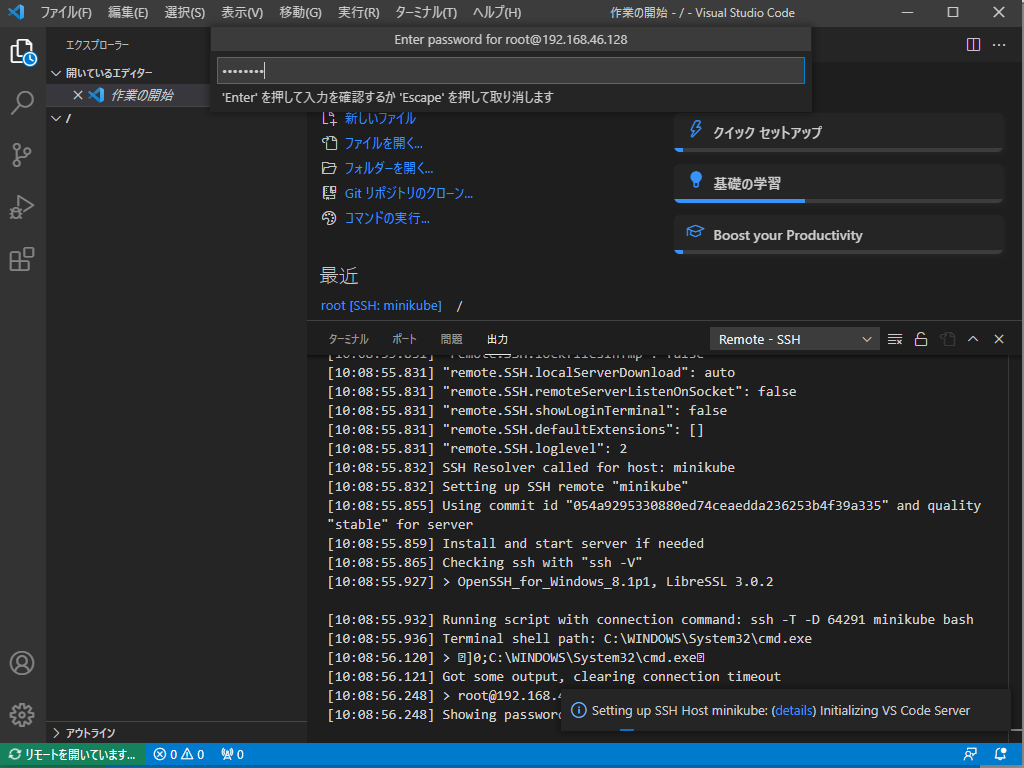Open the Accounts menu icon
Image resolution: width=1024 pixels, height=768 pixels.
click(x=22, y=663)
